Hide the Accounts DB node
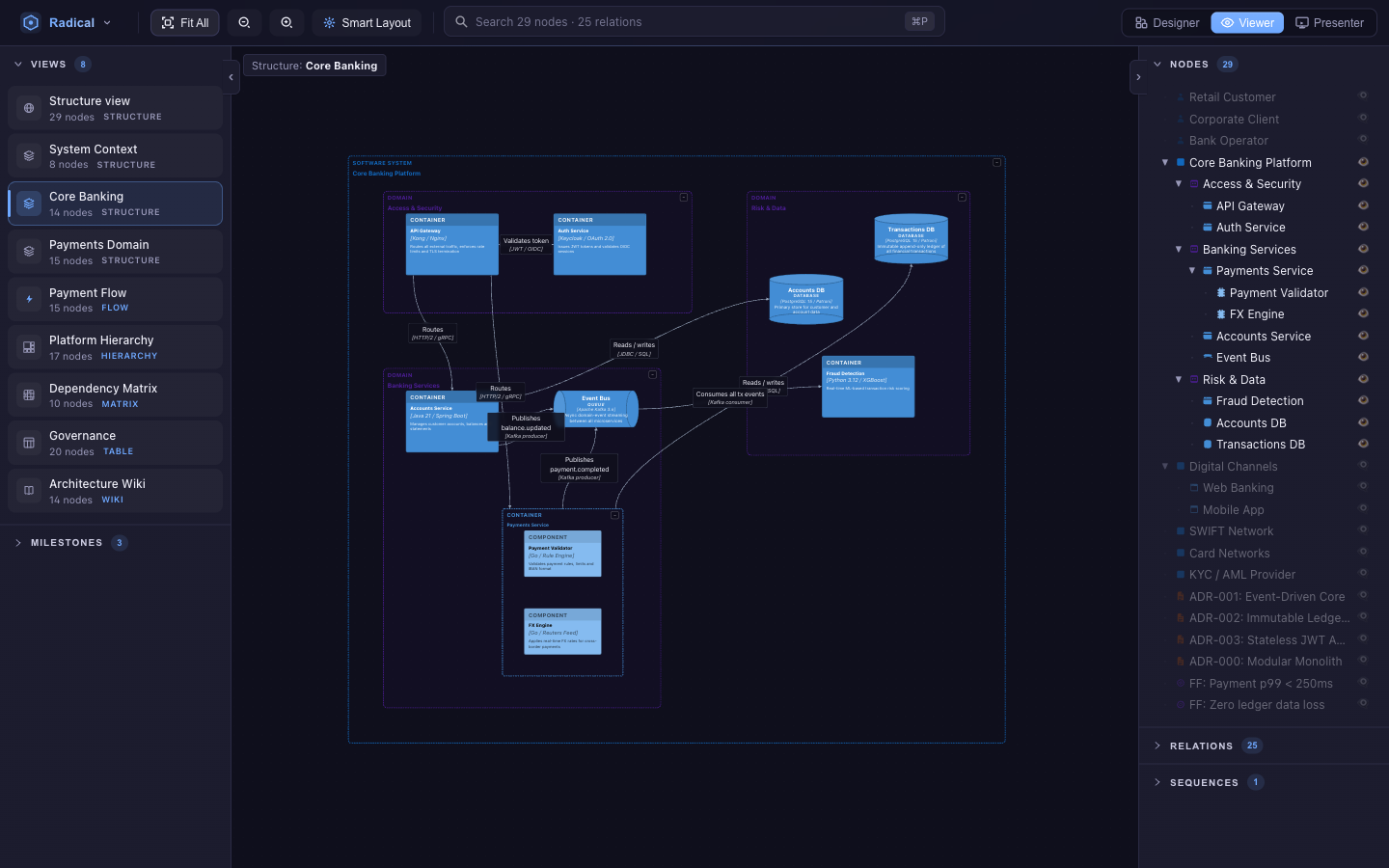The height and width of the screenshot is (868, 1389). (1363, 422)
